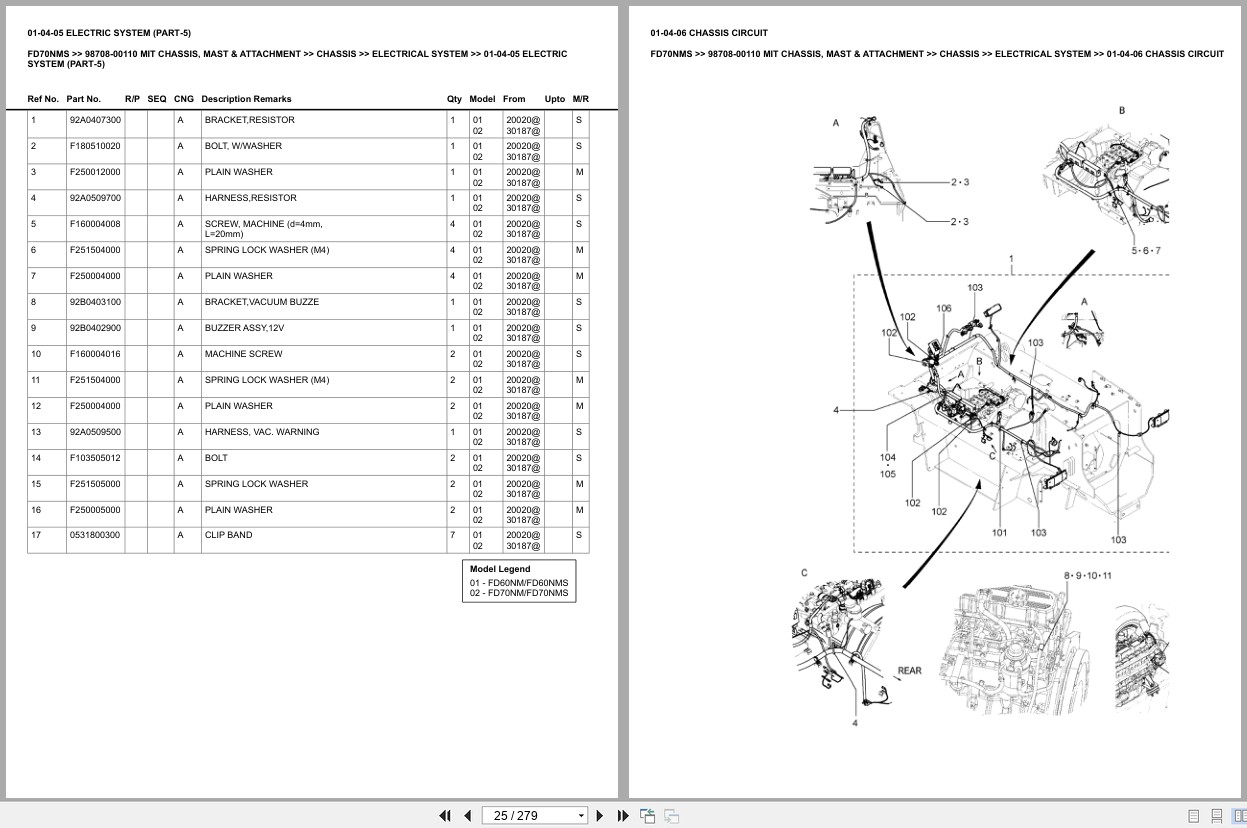Go to the first page
The height and width of the screenshot is (828, 1247).
pyautogui.click(x=445, y=815)
